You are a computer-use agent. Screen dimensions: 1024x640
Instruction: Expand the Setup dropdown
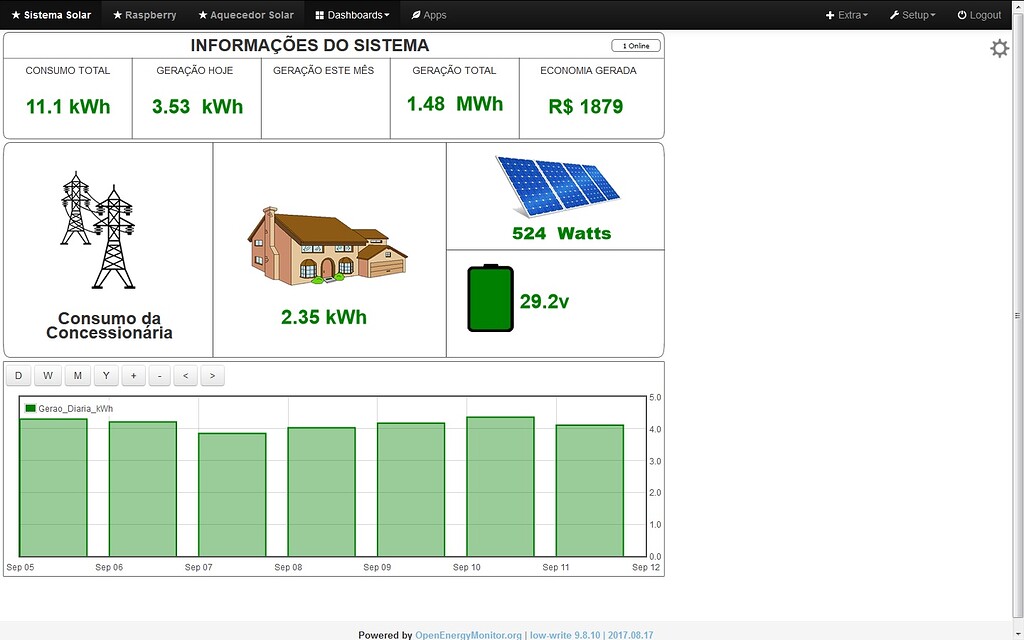pos(911,15)
